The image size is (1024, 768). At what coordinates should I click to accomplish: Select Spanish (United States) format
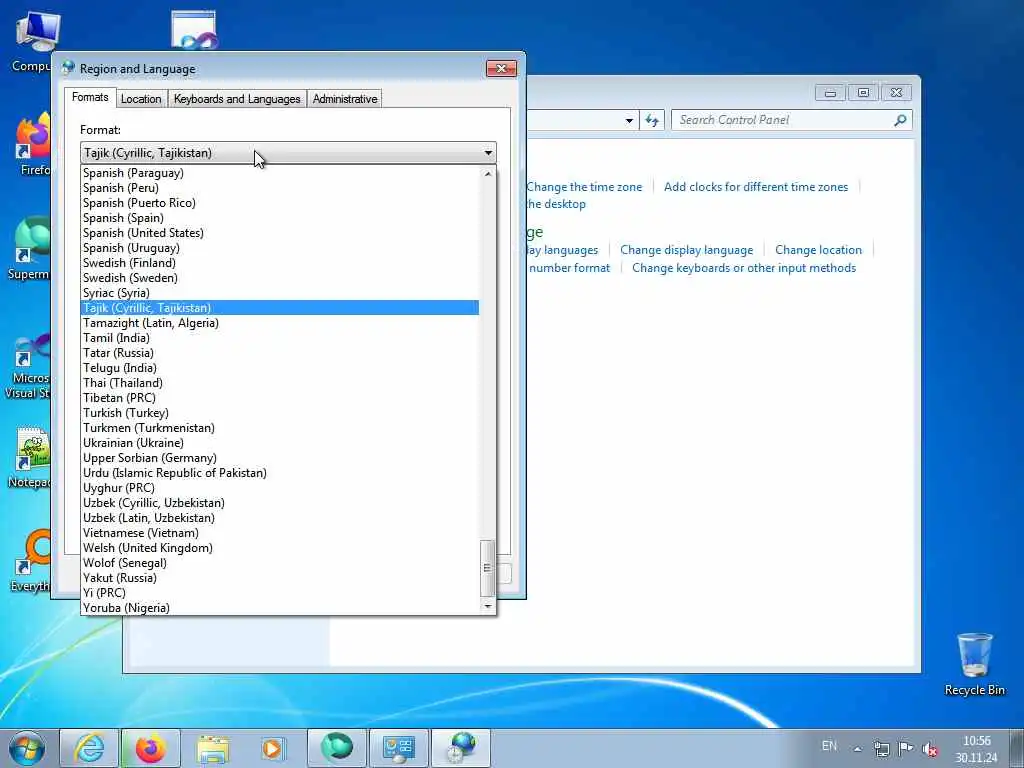tap(280, 233)
